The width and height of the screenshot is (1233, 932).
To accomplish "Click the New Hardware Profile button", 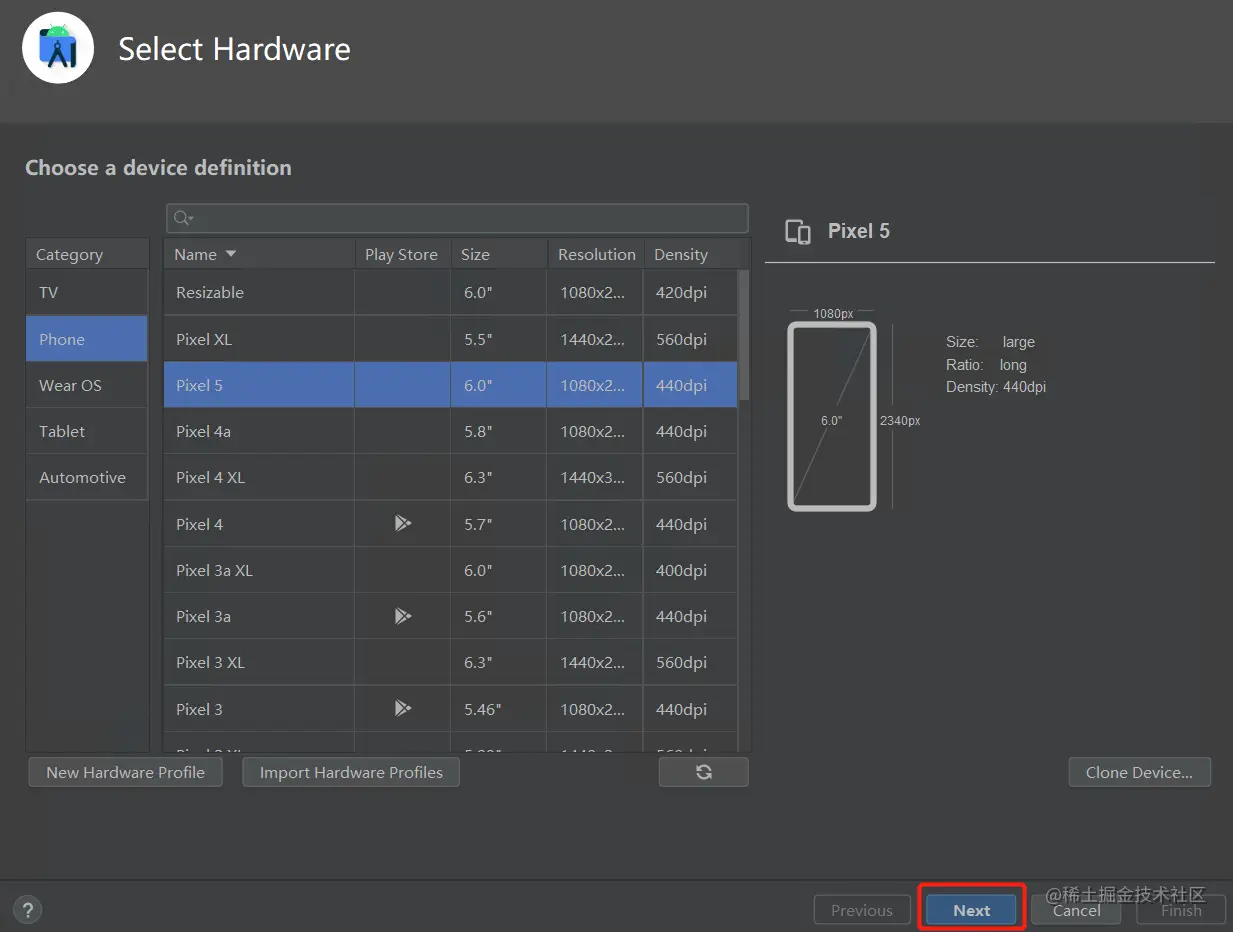I will click(125, 772).
